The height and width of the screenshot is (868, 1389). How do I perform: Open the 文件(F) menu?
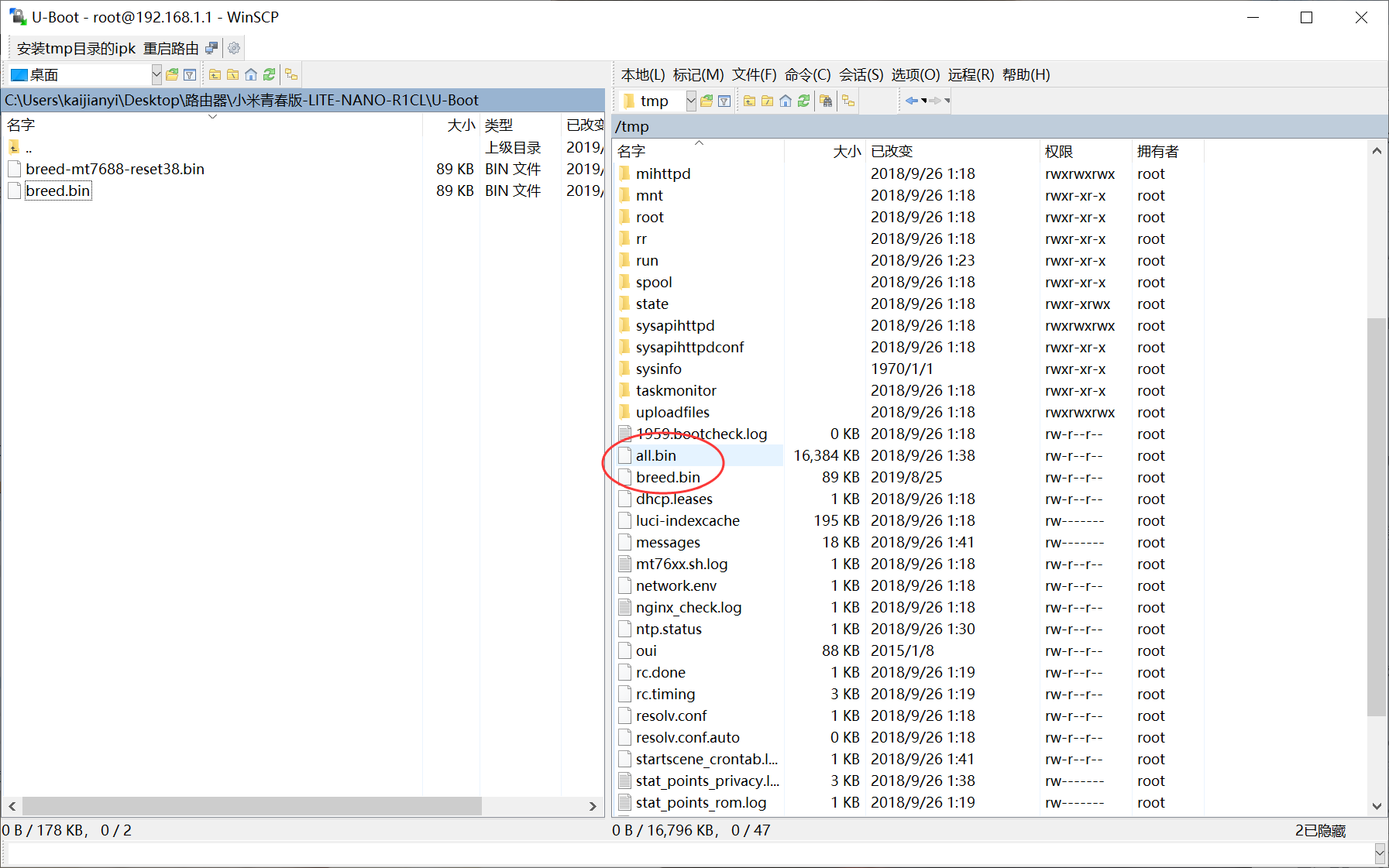click(x=754, y=74)
